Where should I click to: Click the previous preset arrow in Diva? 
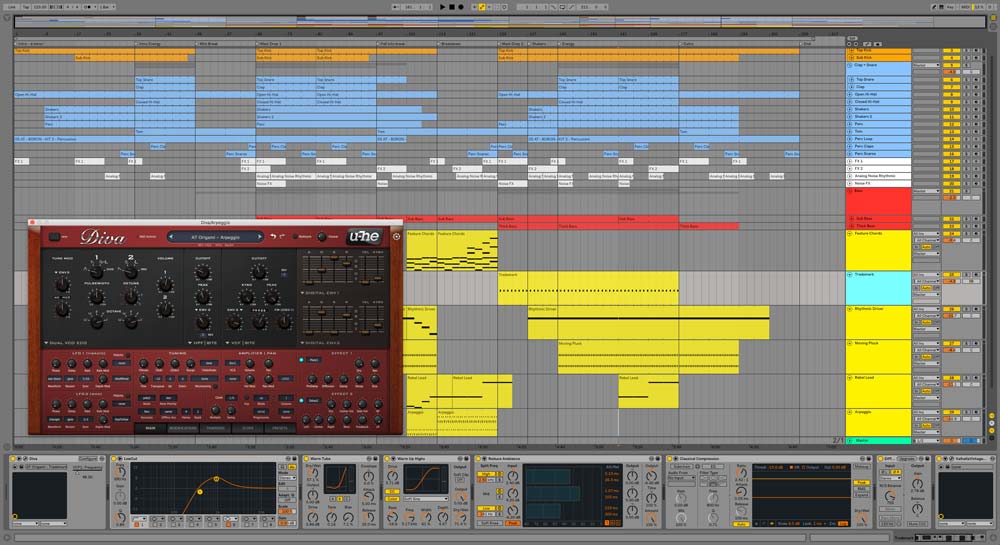pos(170,237)
